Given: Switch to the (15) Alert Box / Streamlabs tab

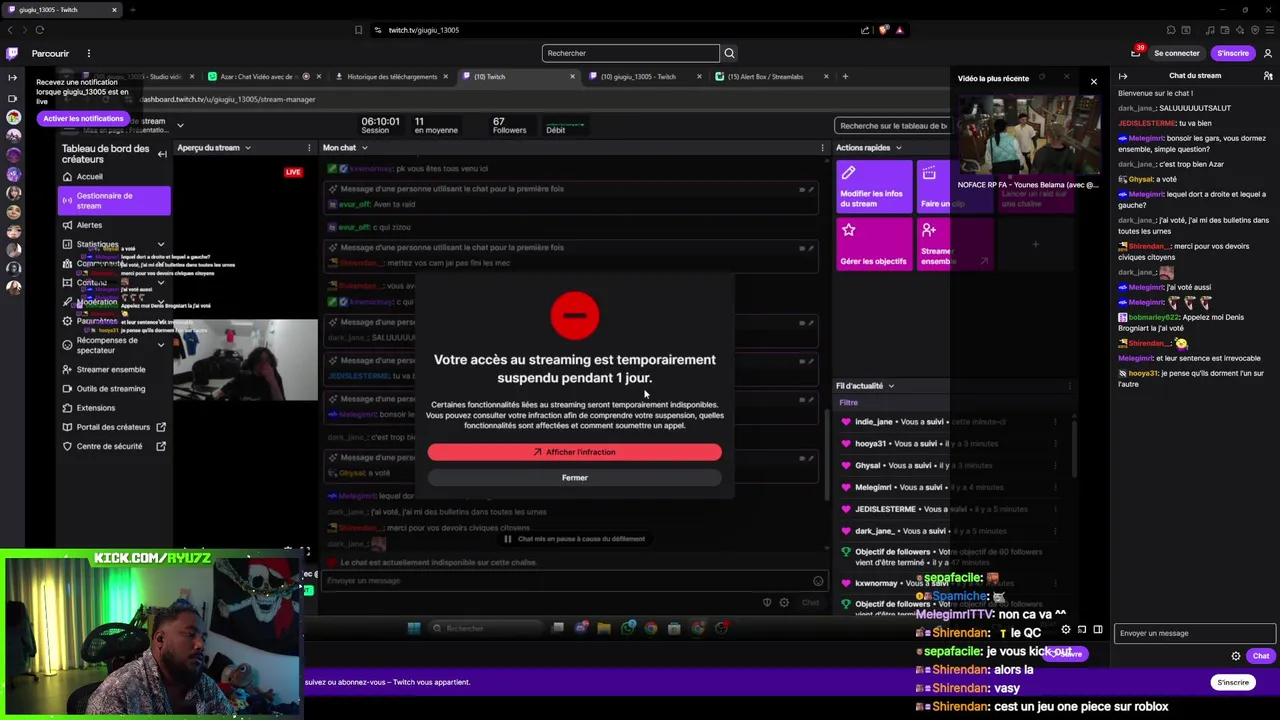Looking at the screenshot, I should point(770,77).
